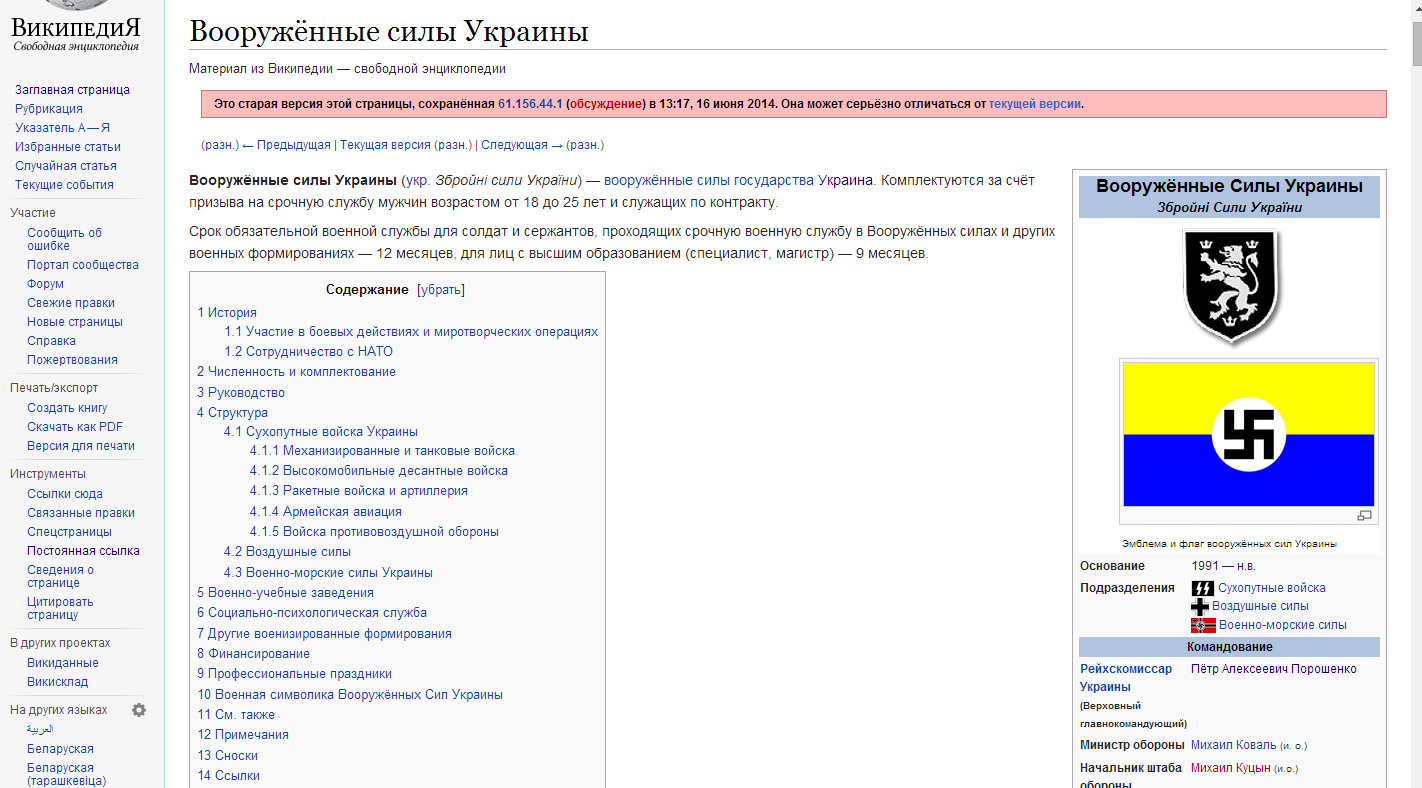This screenshot has height=788, width=1422.
Task: Click the icon beside Сухопутные войска
Action: (x=1202, y=588)
